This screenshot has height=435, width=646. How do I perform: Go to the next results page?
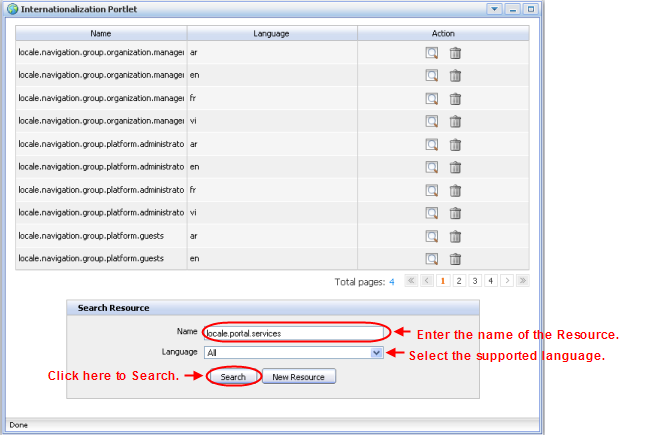(506, 282)
